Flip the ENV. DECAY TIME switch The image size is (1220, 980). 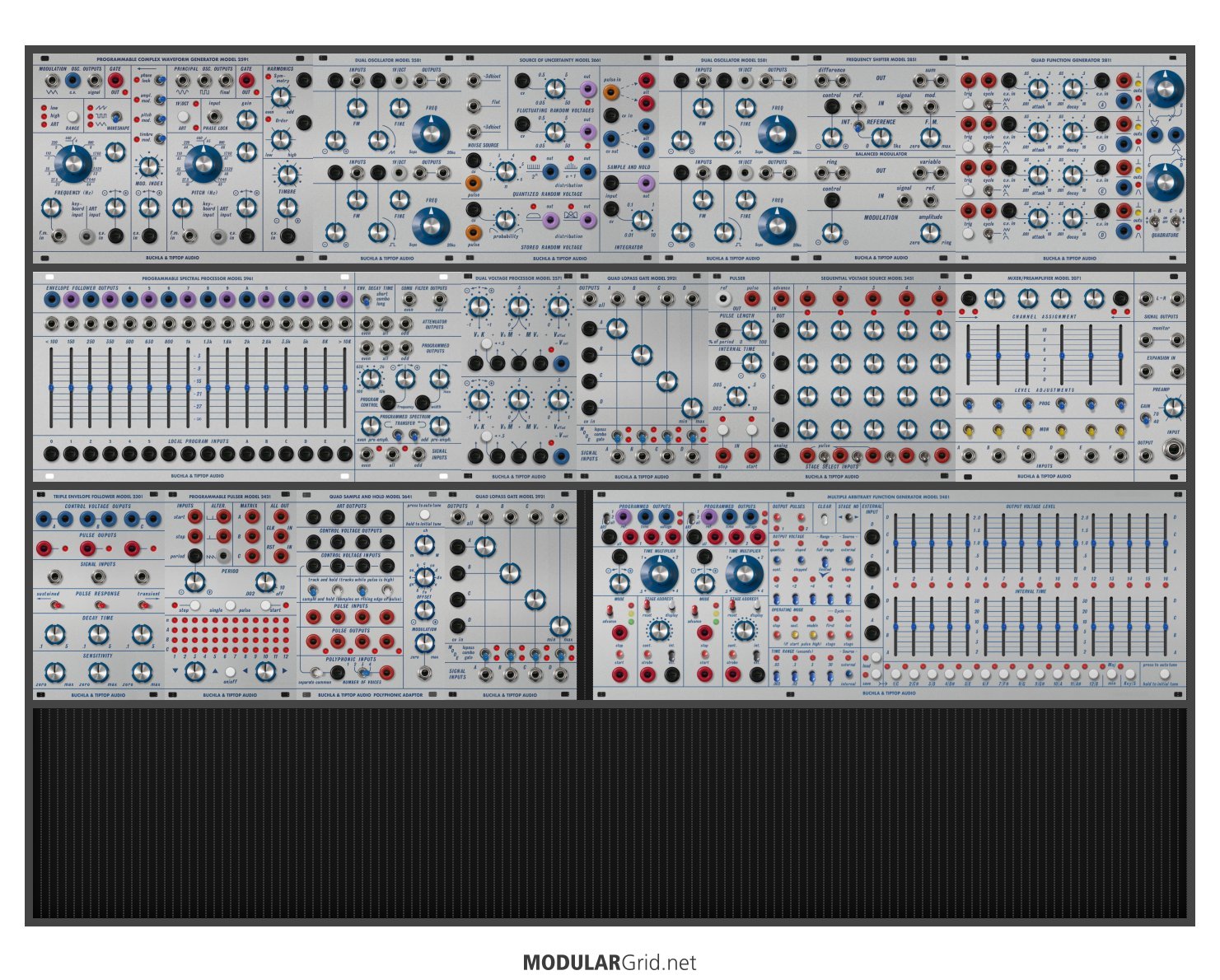pyautogui.click(x=366, y=300)
